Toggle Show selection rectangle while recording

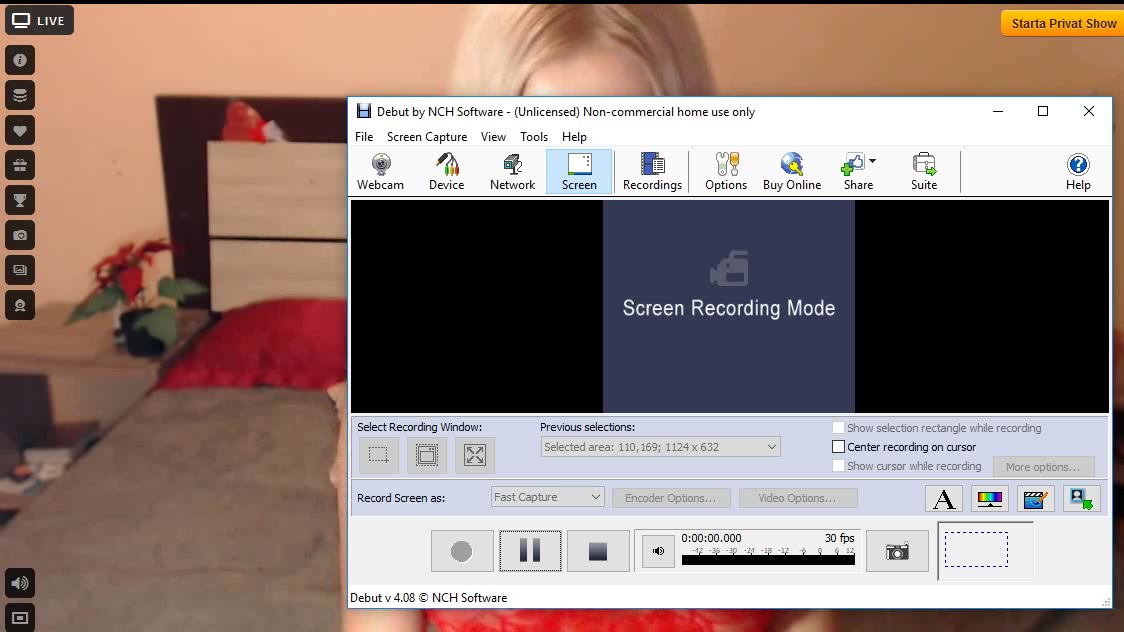[839, 428]
